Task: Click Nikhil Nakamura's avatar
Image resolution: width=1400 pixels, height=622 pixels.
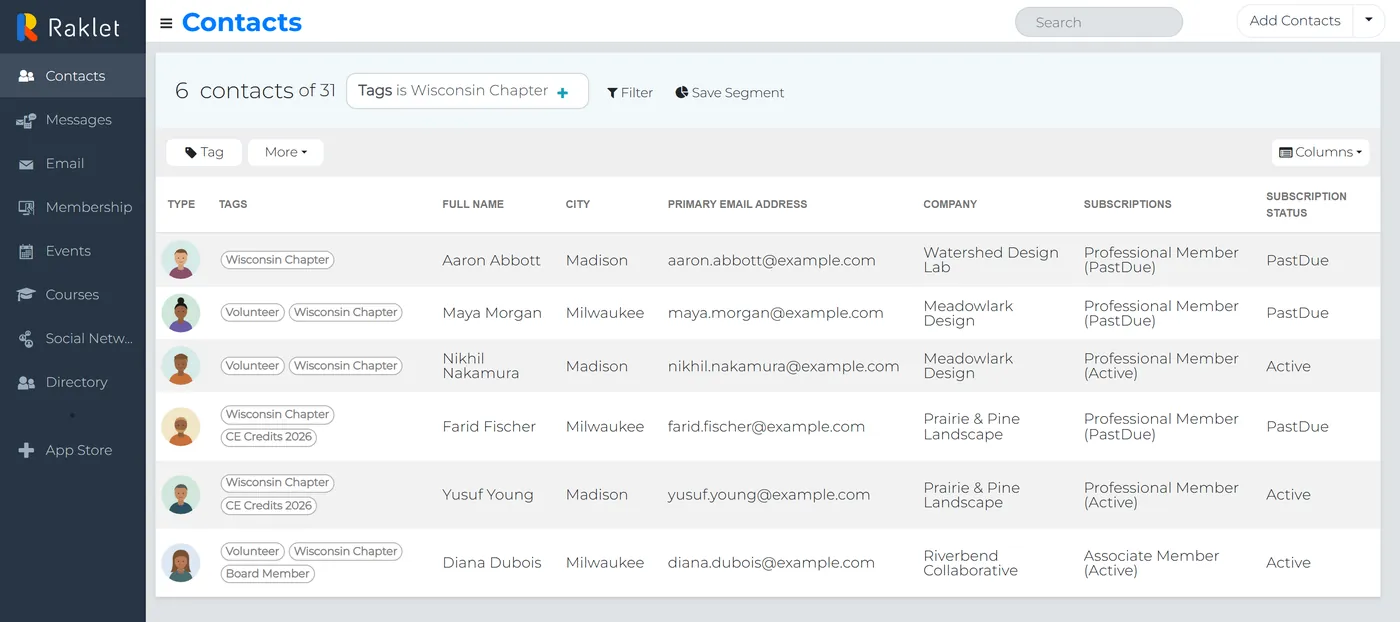Action: 181,366
